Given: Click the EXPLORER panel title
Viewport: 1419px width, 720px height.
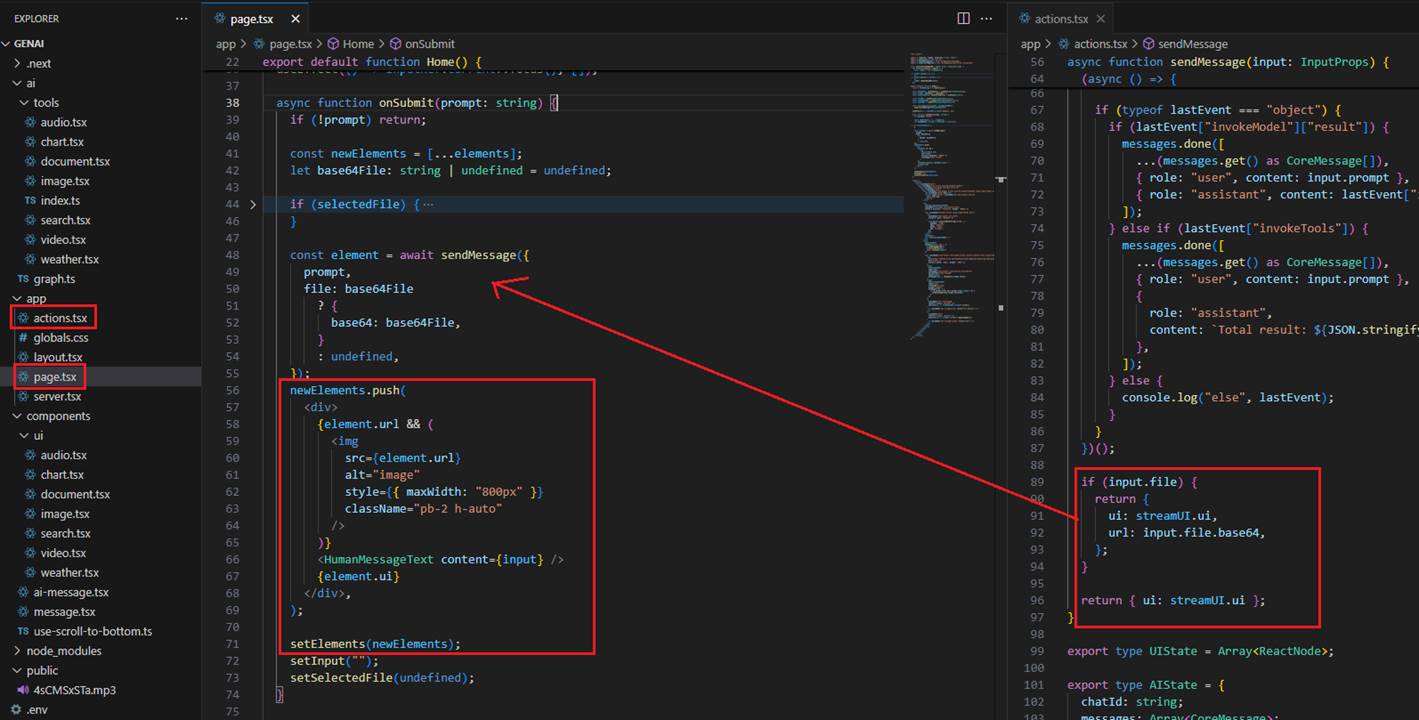Looking at the screenshot, I should (37, 19).
